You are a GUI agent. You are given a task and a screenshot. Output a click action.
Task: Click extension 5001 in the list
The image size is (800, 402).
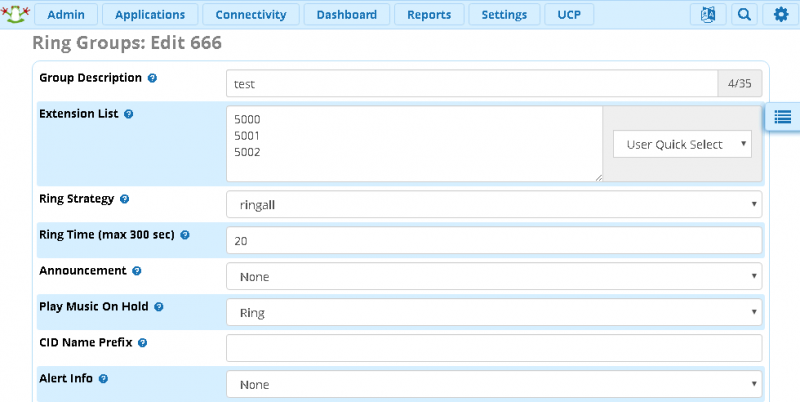[247, 136]
